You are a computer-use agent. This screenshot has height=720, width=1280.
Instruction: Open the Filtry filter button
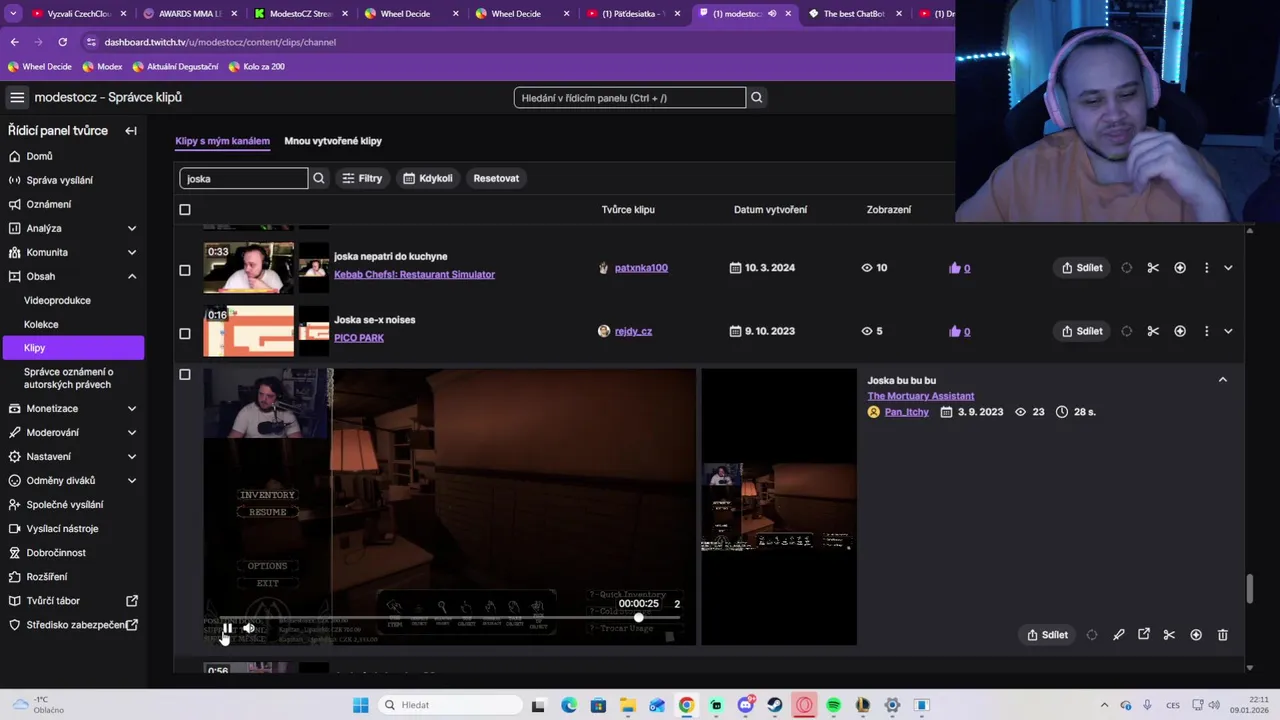pyautogui.click(x=362, y=178)
